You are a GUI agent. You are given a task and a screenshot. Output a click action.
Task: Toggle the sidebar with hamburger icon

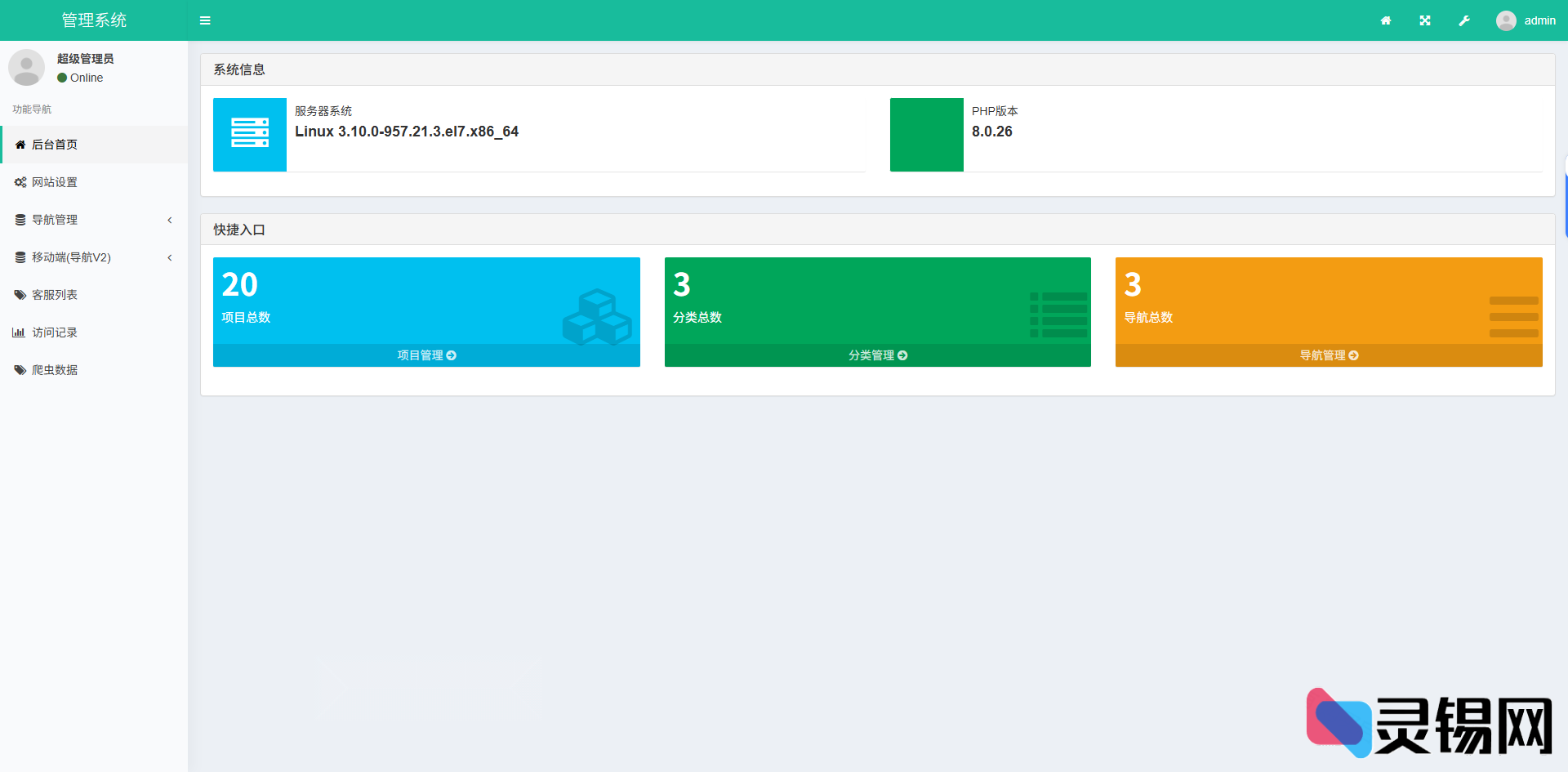coord(205,20)
